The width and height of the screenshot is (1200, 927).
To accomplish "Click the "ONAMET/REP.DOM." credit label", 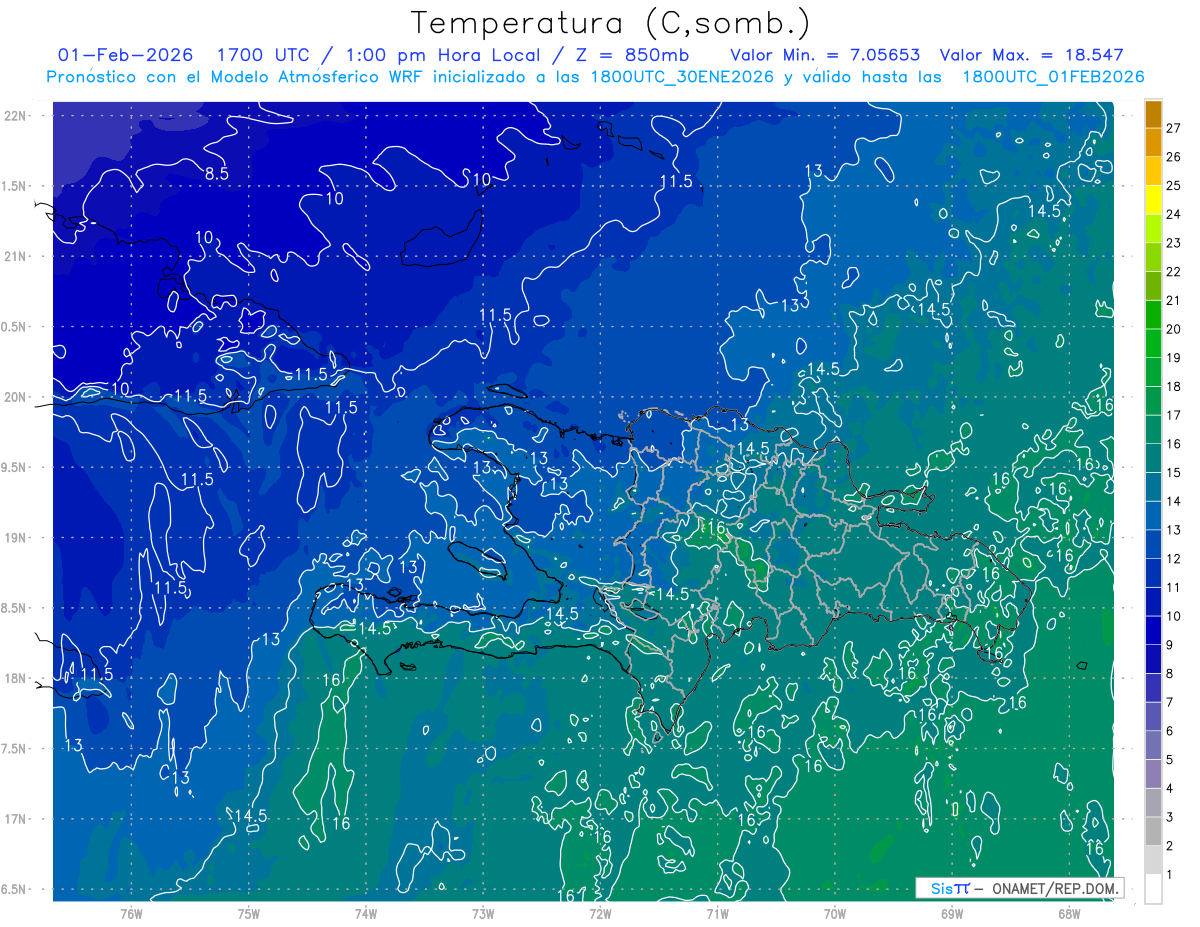I will [x=1054, y=888].
